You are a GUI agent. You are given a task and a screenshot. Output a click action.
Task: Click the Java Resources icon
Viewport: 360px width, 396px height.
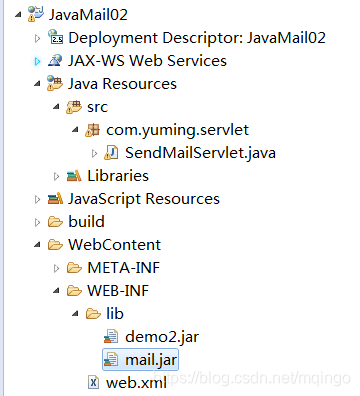(55, 83)
